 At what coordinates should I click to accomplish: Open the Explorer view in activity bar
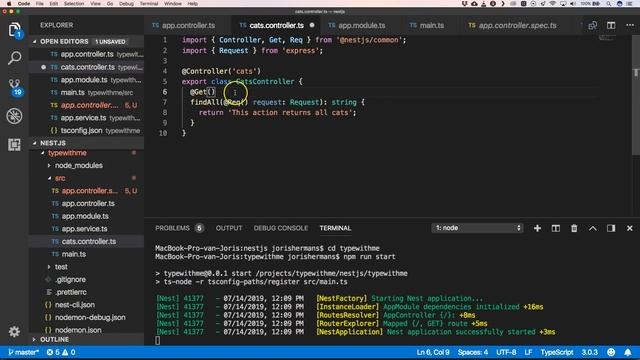(x=14, y=30)
